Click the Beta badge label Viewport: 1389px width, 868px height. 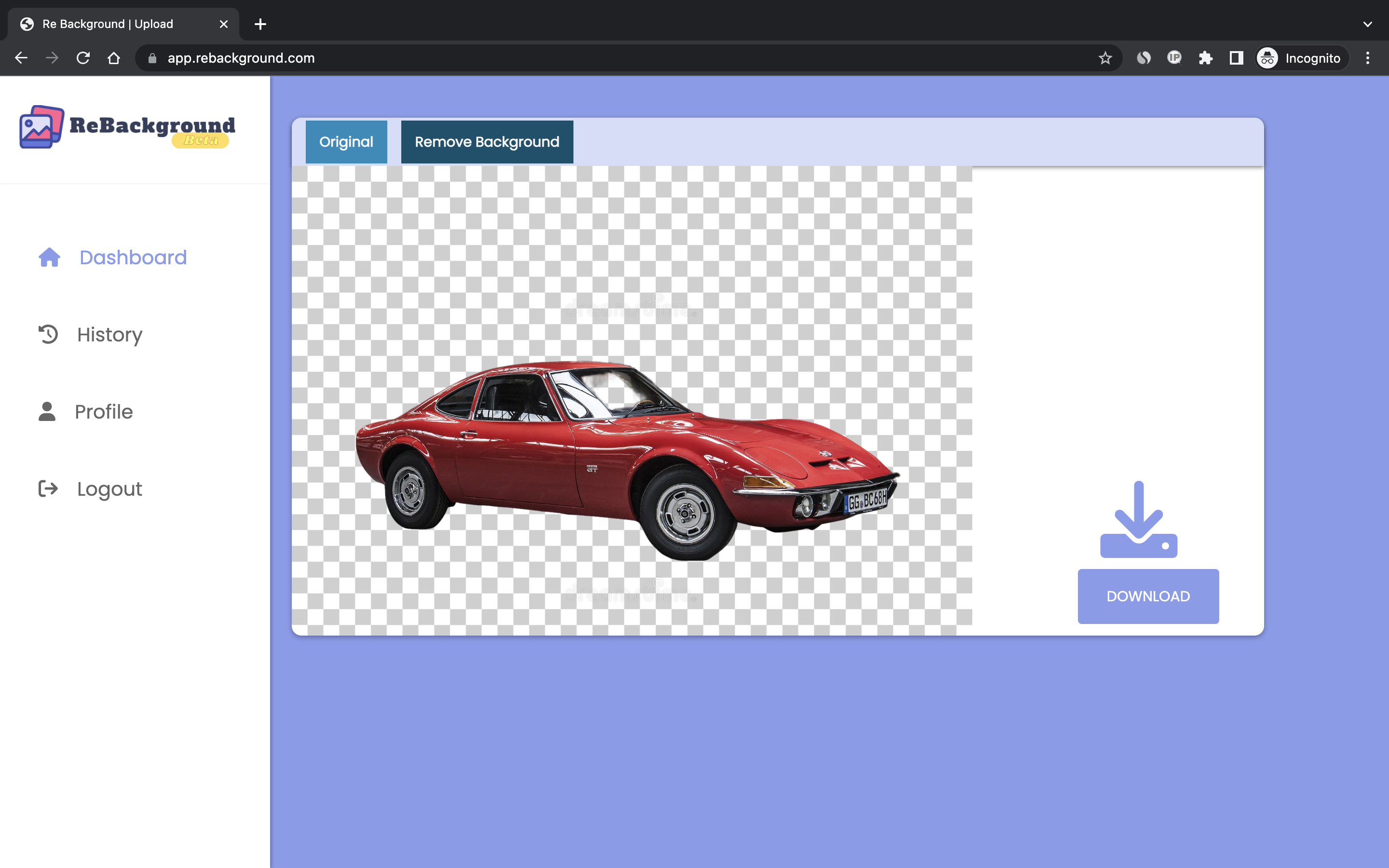pos(200,140)
